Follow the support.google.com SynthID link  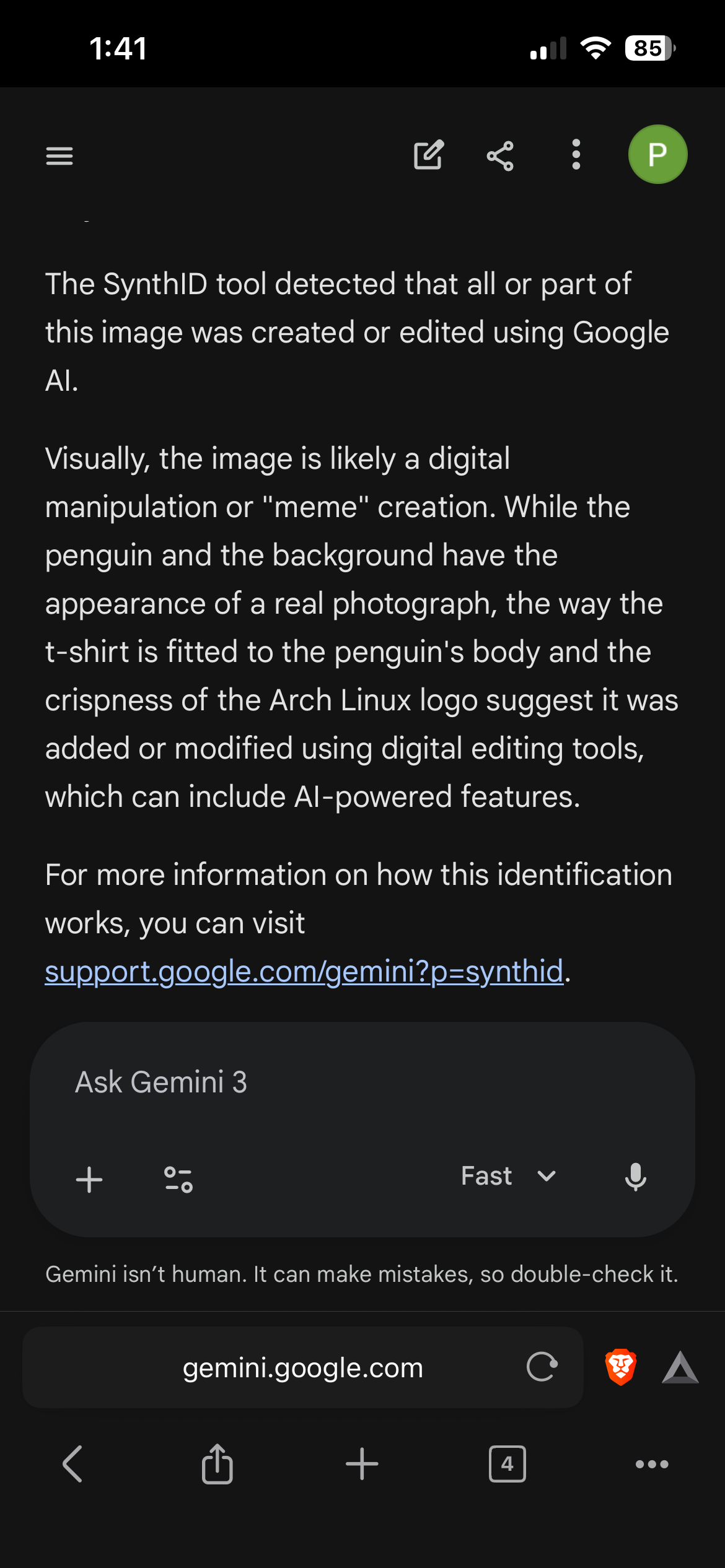[304, 971]
